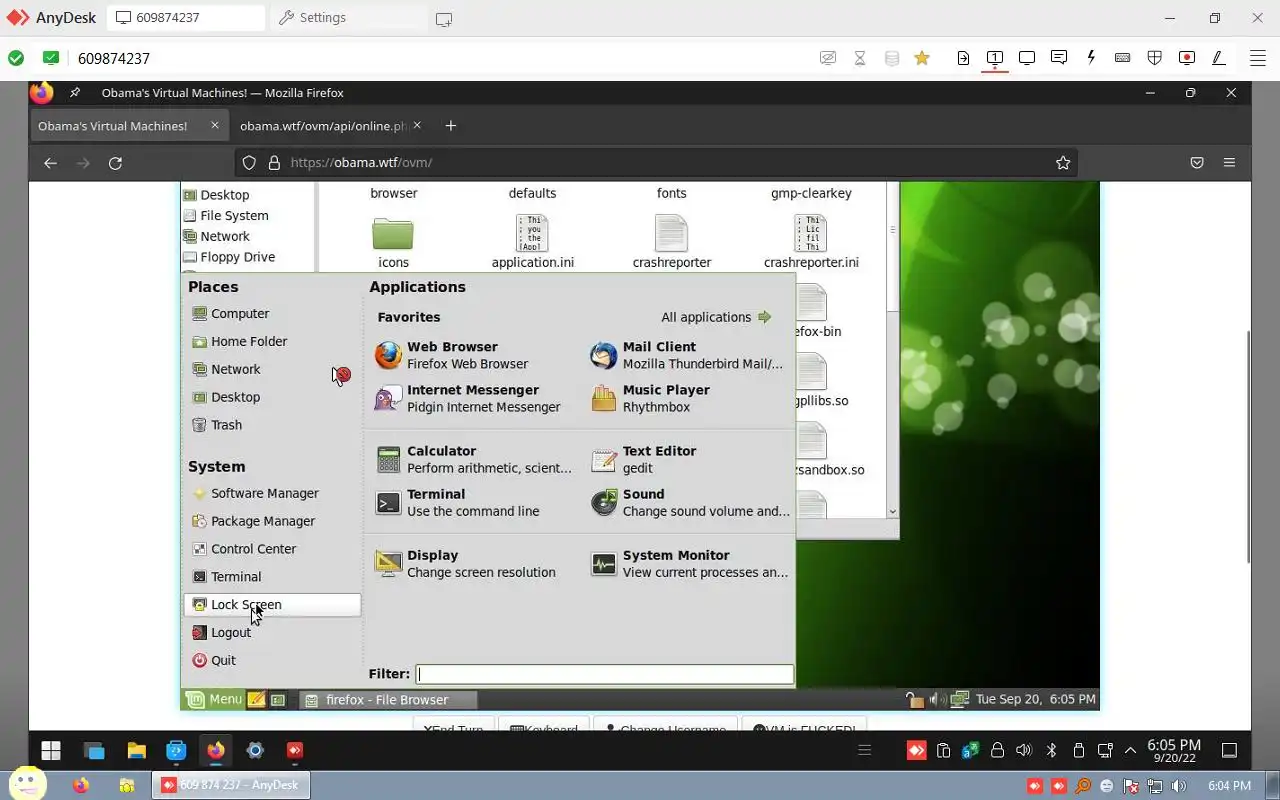Open AnyDesk actions lightning icon
The height and width of the screenshot is (800, 1280).
(1091, 58)
